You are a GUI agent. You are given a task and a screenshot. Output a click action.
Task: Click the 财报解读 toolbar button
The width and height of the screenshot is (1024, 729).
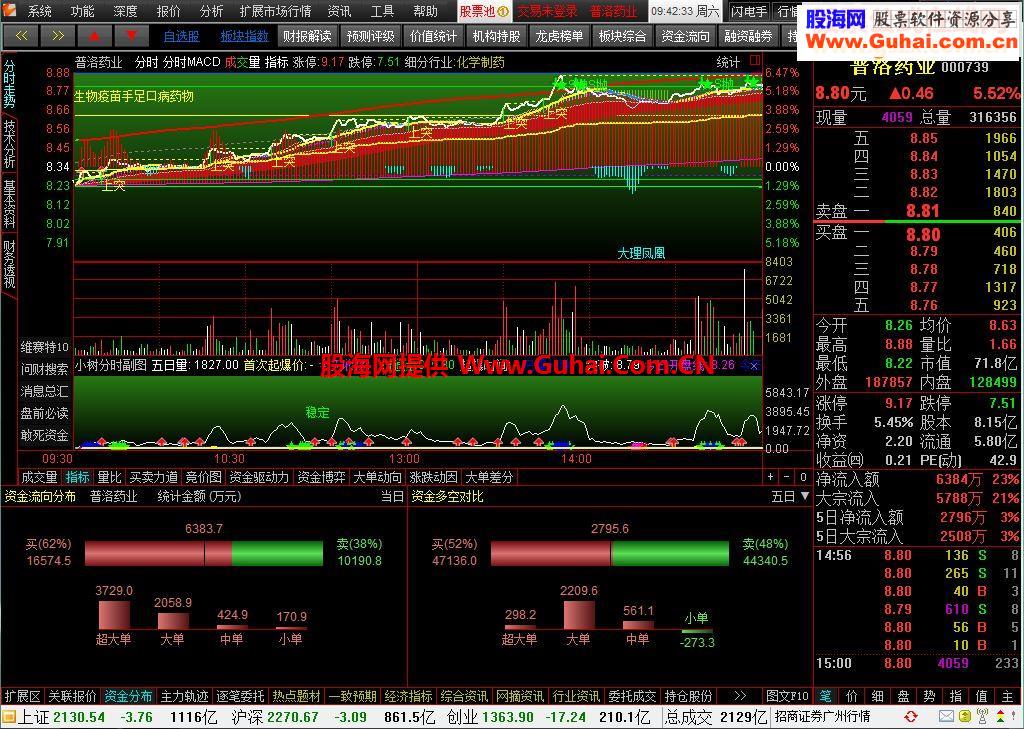pyautogui.click(x=307, y=37)
